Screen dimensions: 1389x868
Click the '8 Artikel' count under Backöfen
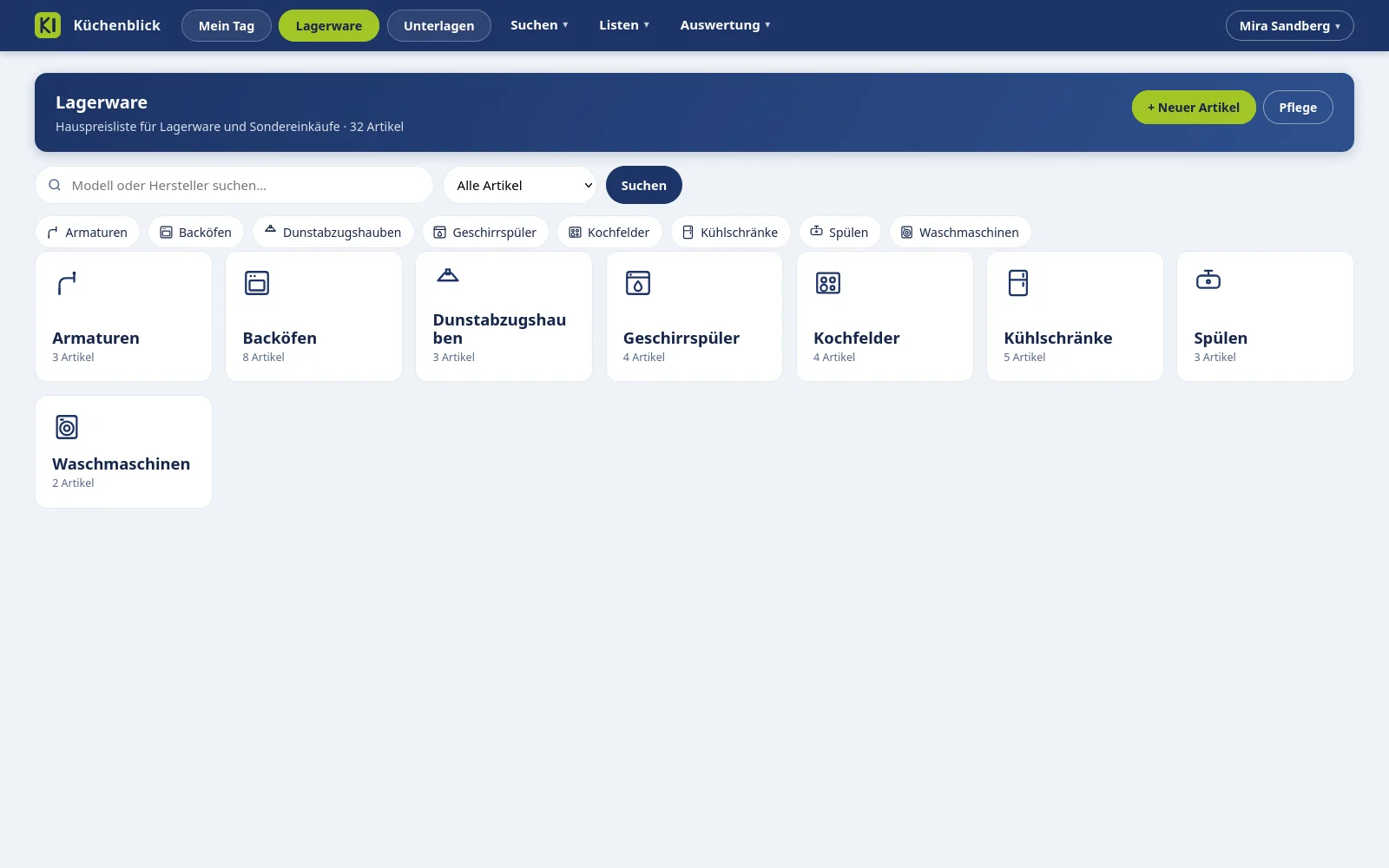pos(263,358)
